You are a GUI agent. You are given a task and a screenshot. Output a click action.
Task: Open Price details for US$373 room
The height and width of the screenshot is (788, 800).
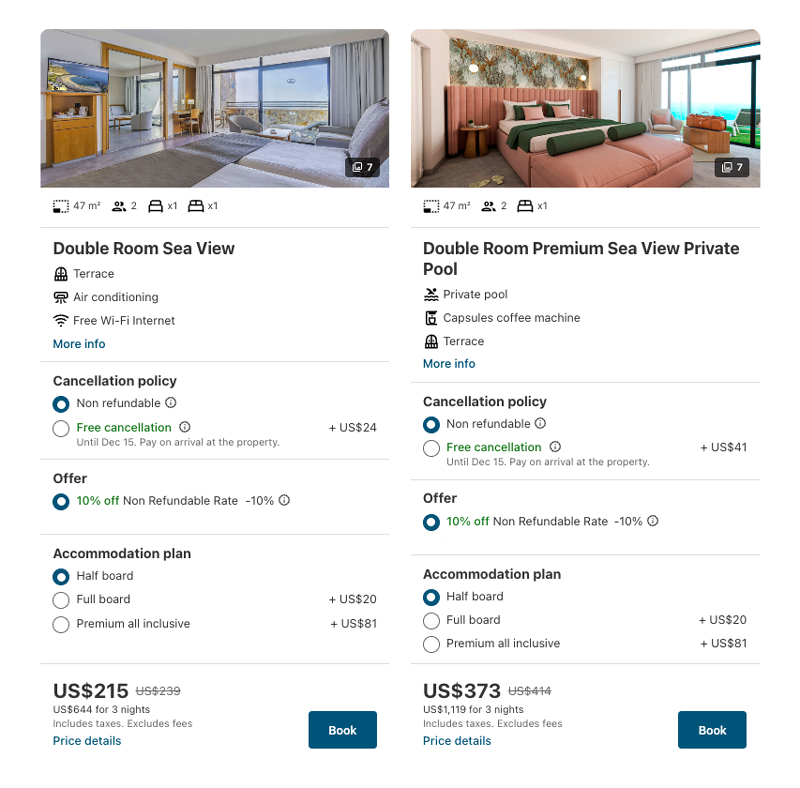click(x=457, y=741)
